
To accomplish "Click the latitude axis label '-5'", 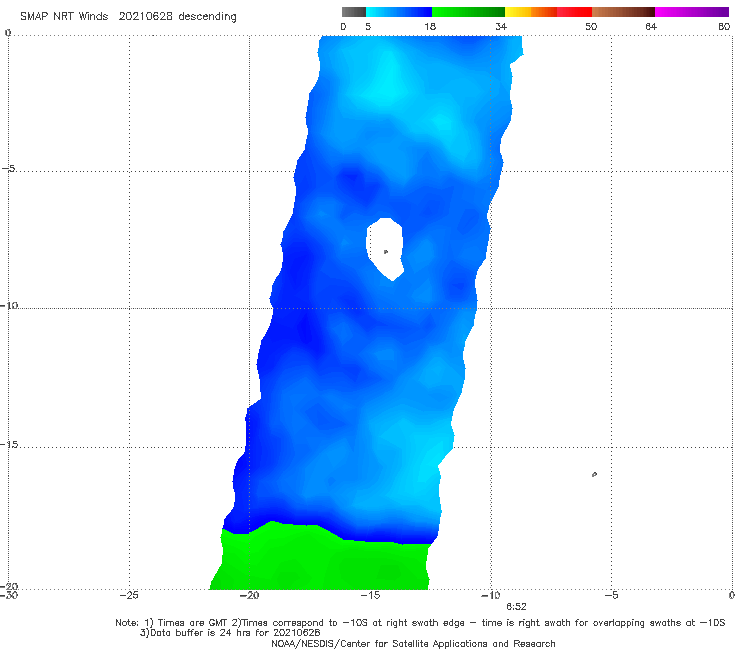I will coord(8,169).
